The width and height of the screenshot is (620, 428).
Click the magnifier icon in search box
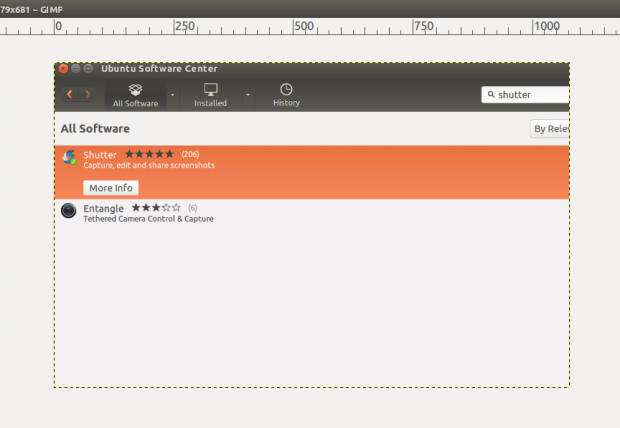(491, 95)
